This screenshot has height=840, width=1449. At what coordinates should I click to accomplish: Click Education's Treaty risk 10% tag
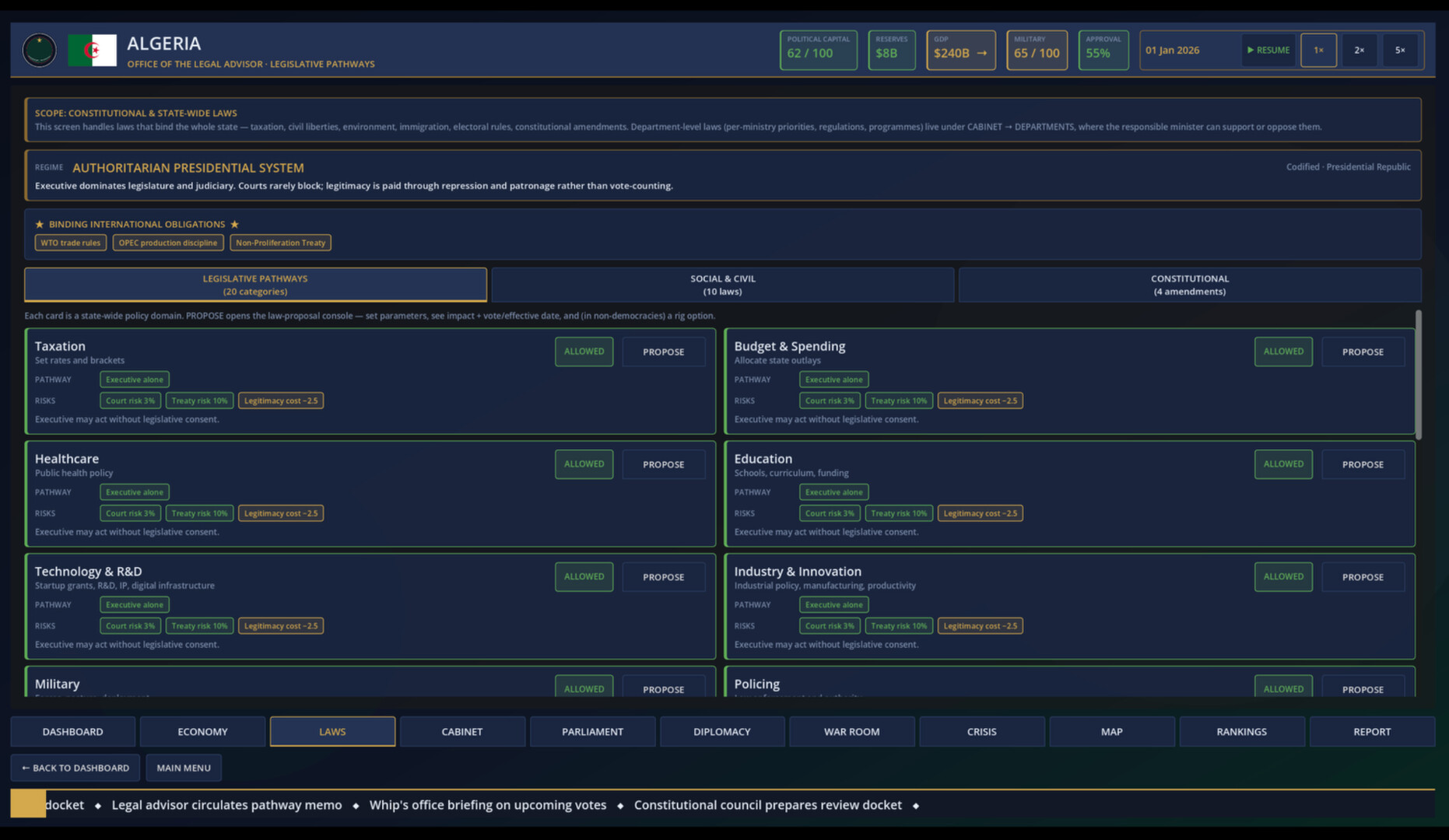899,513
